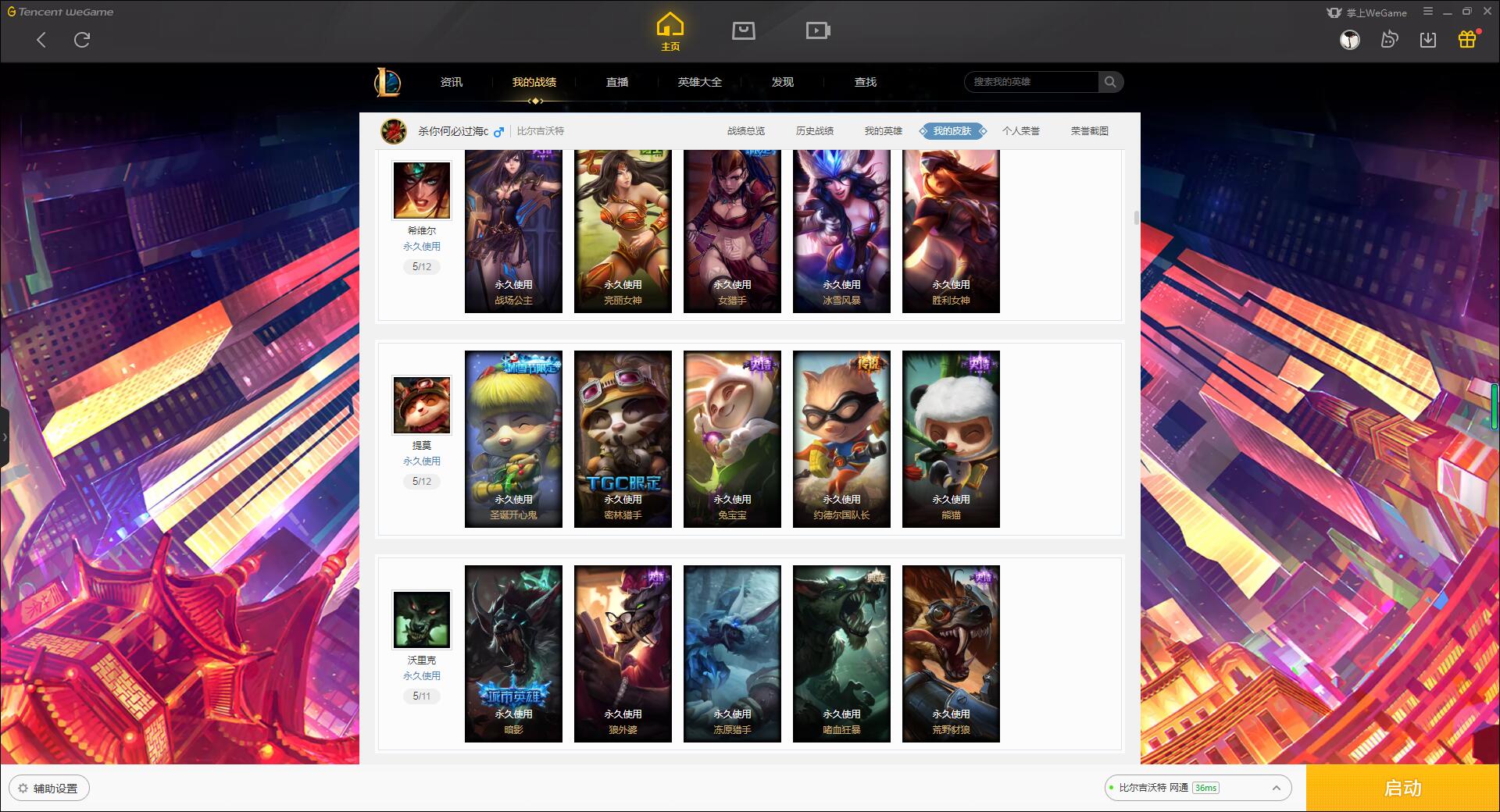Click the 比尔吉沃特 server label in profile bar

tap(541, 131)
